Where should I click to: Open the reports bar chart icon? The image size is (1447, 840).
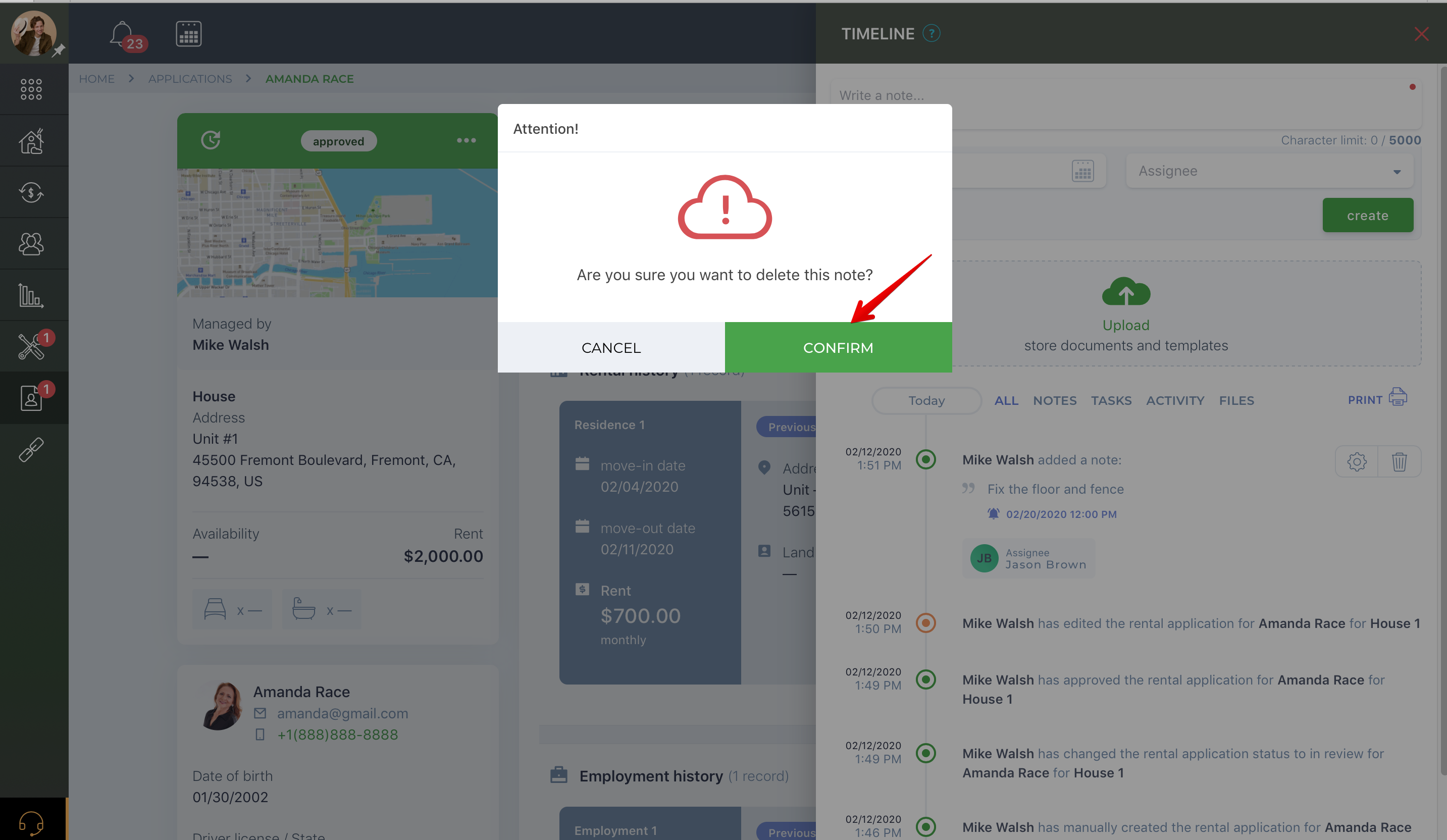click(x=31, y=295)
